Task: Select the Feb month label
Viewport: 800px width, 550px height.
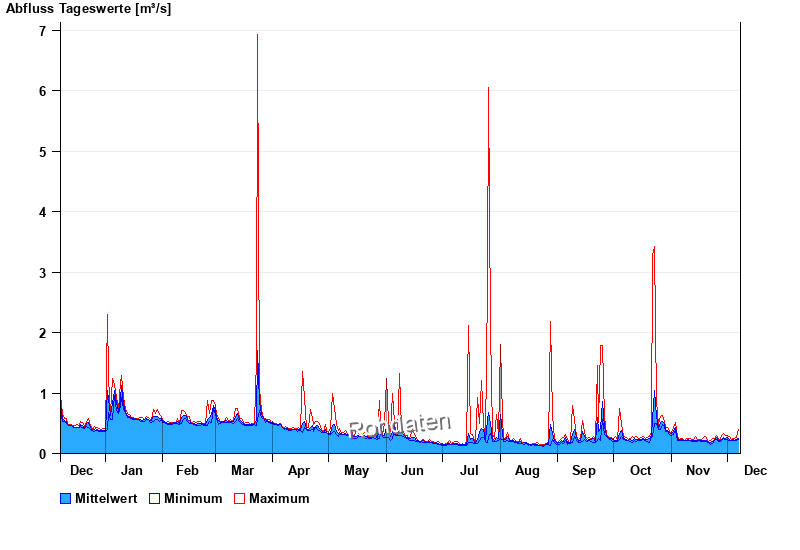Action: (187, 470)
